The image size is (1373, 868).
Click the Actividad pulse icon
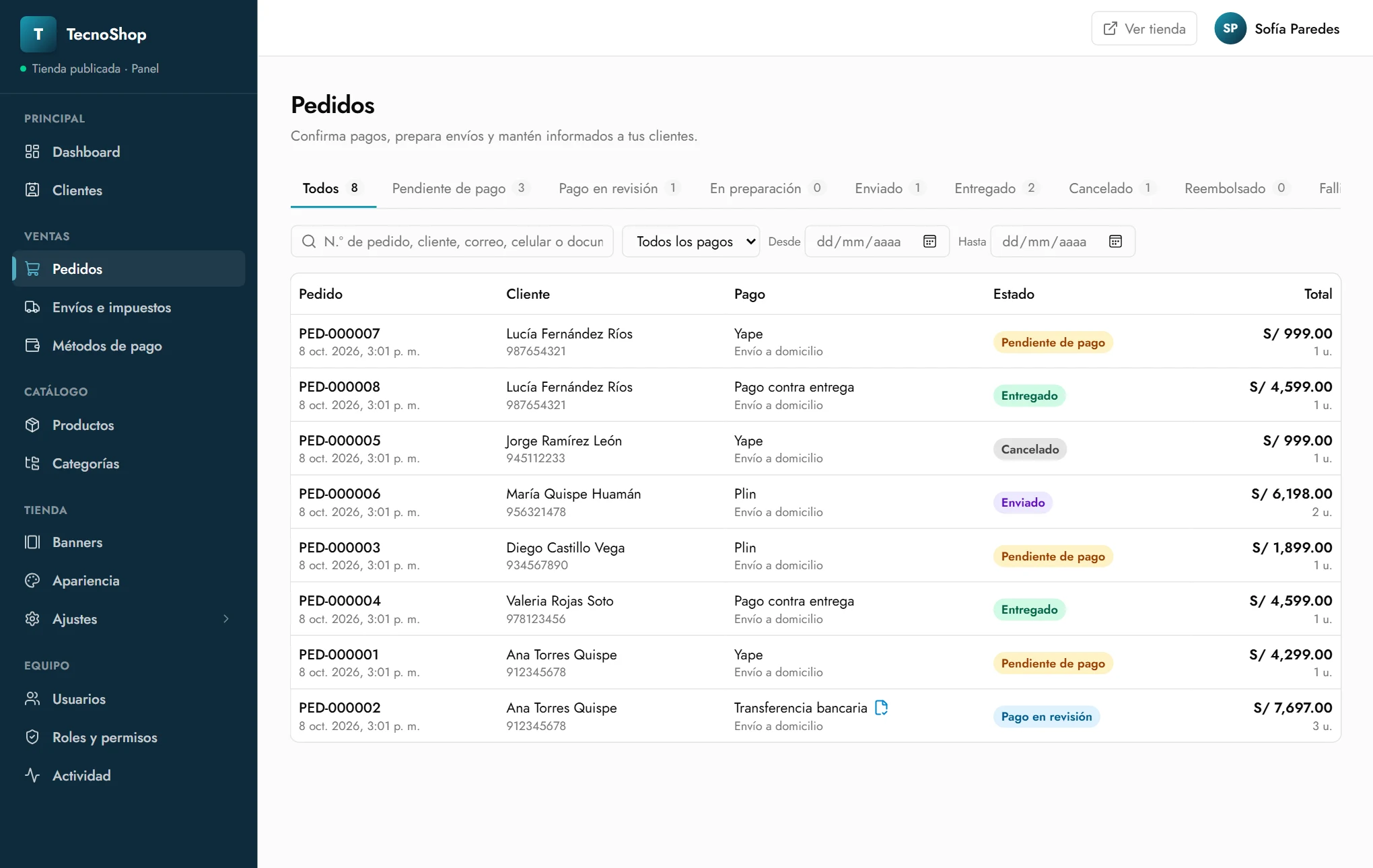tap(32, 775)
